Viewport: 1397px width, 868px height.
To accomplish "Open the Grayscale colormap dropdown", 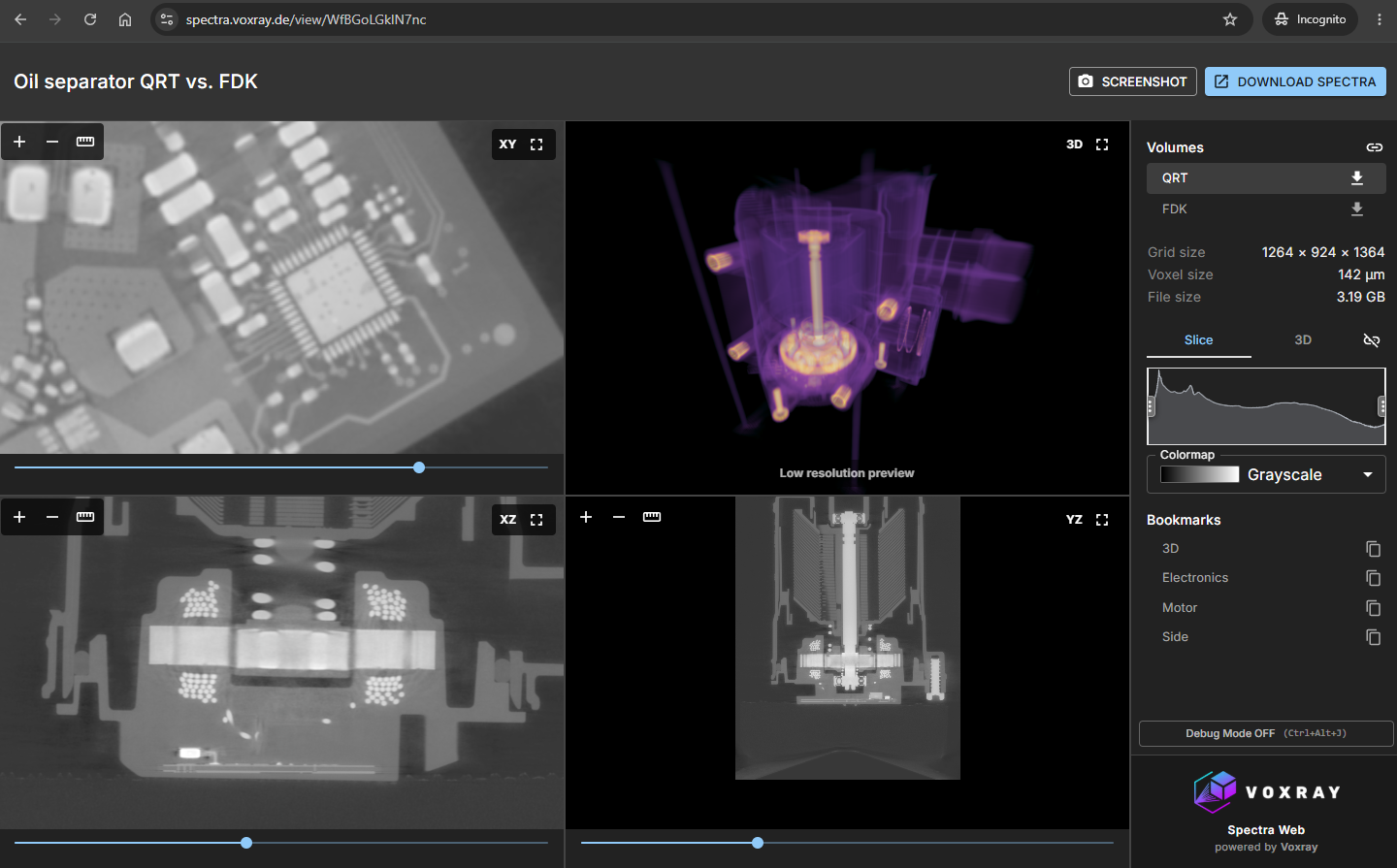I will (1266, 474).
